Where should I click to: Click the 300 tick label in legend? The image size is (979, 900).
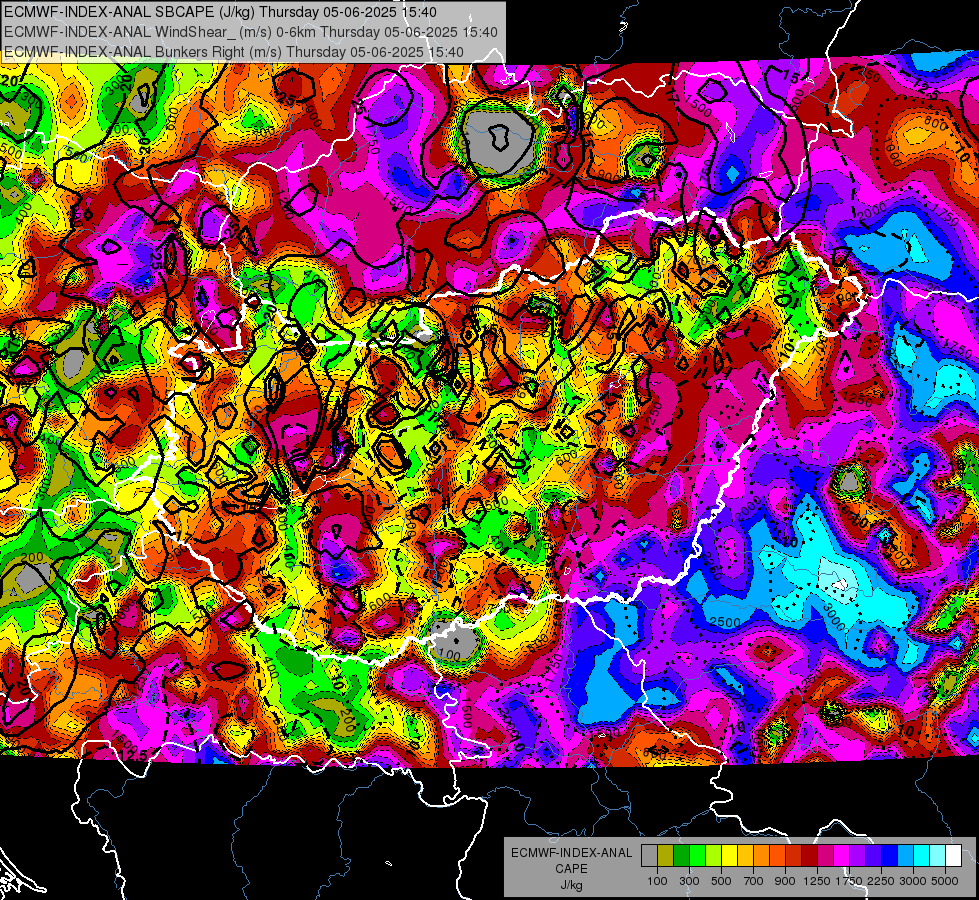[x=689, y=881]
